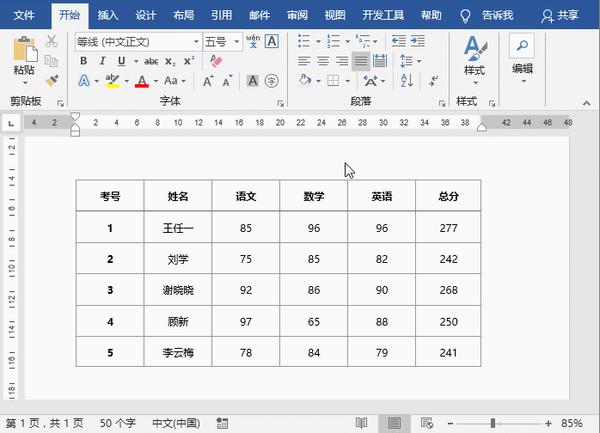Screen dimensions: 600x433
Task: Open the Styles gallery icon
Action: [x=475, y=48]
